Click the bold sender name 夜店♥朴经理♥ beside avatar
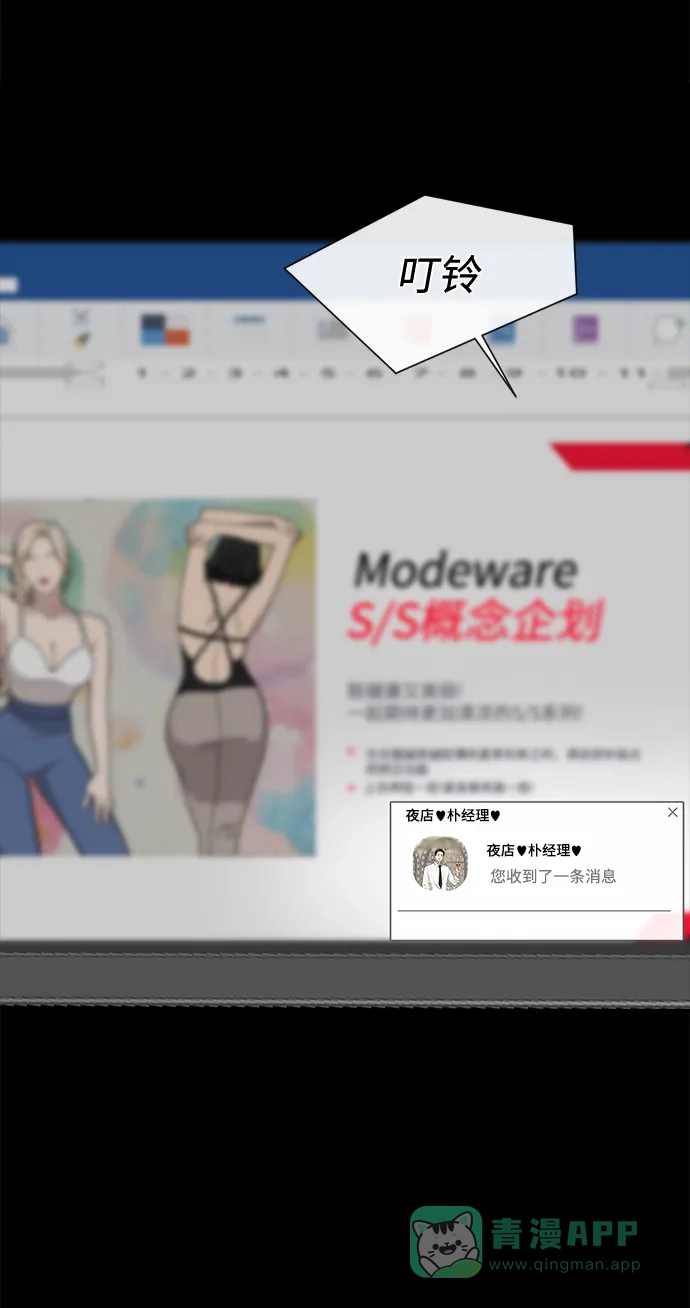 click(534, 851)
